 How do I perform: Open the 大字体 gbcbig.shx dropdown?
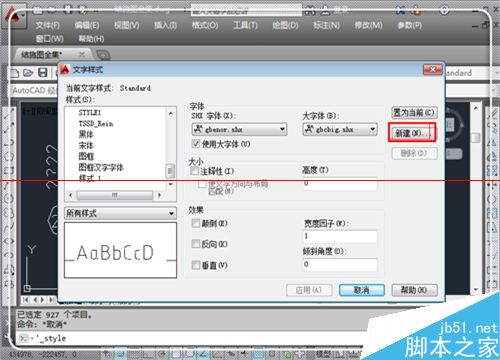point(340,129)
